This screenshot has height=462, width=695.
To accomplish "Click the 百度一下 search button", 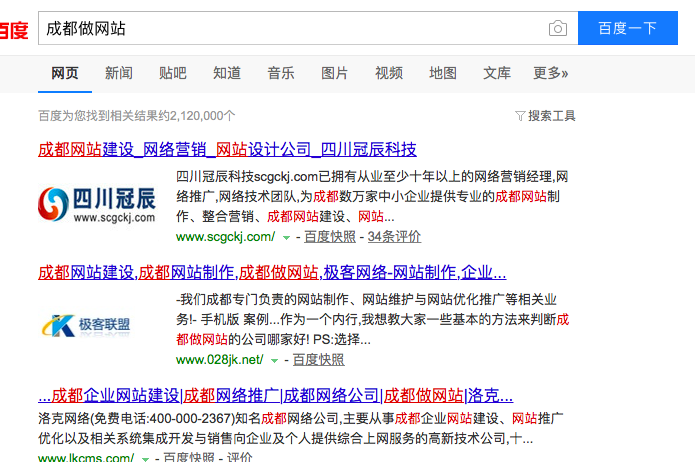I will point(628,28).
